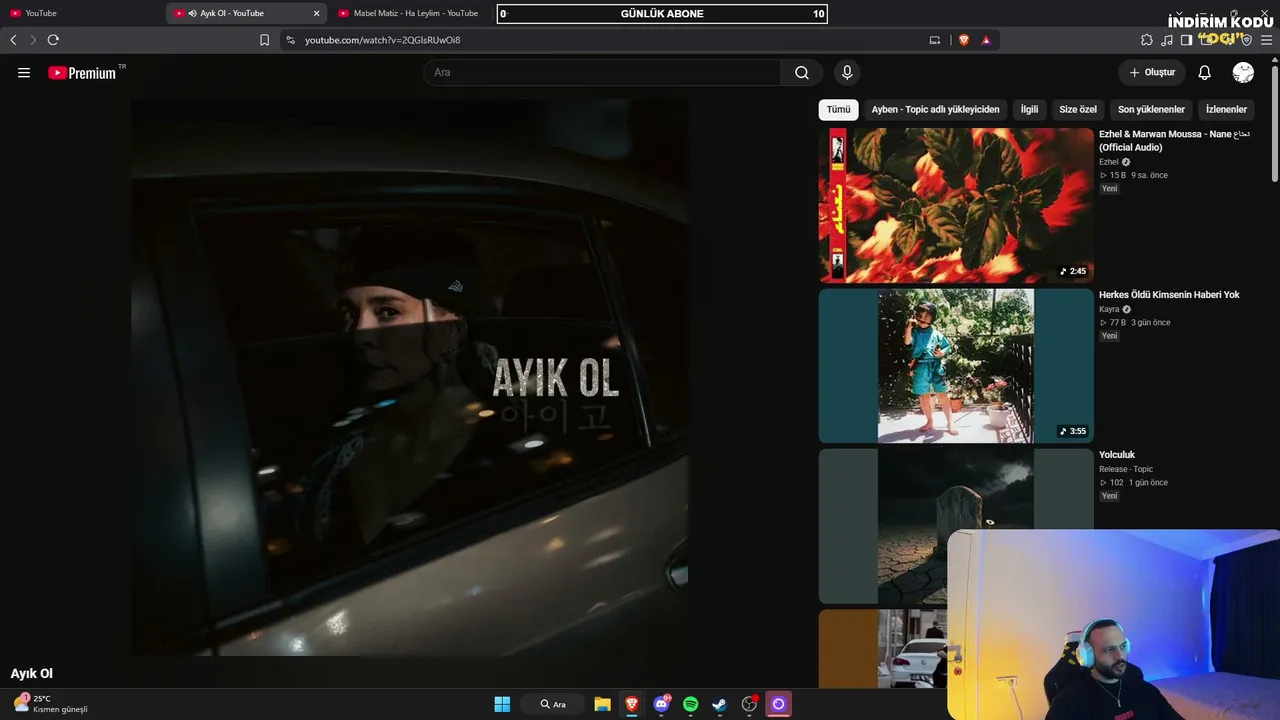Select the Son yüklenenler filter chip

1151,109
